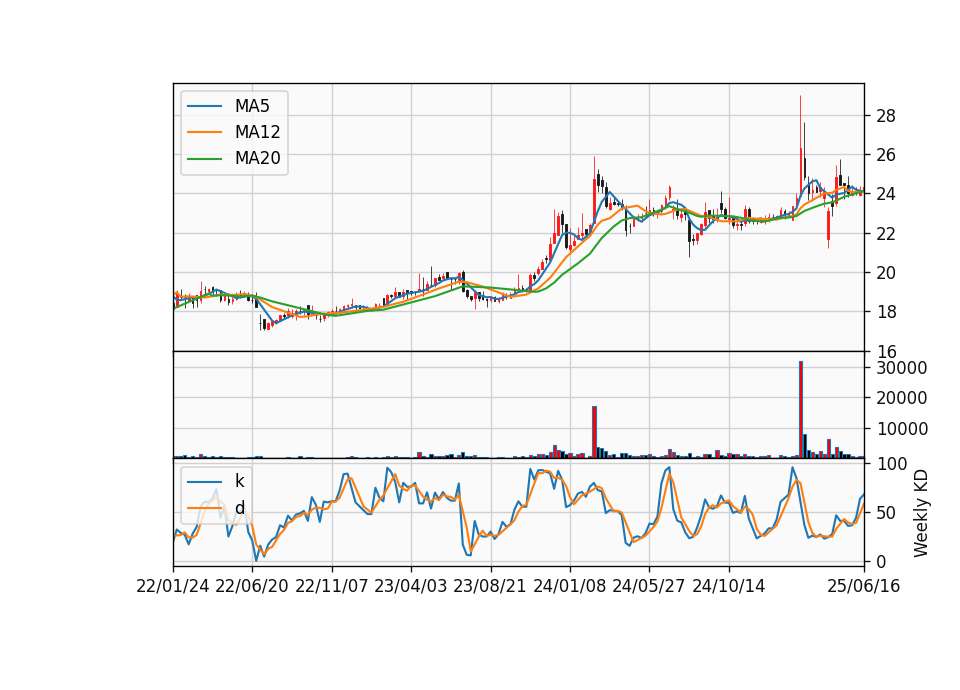The width and height of the screenshot is (960, 690).
Task: Click the price axis value 26
Action: click(x=886, y=155)
